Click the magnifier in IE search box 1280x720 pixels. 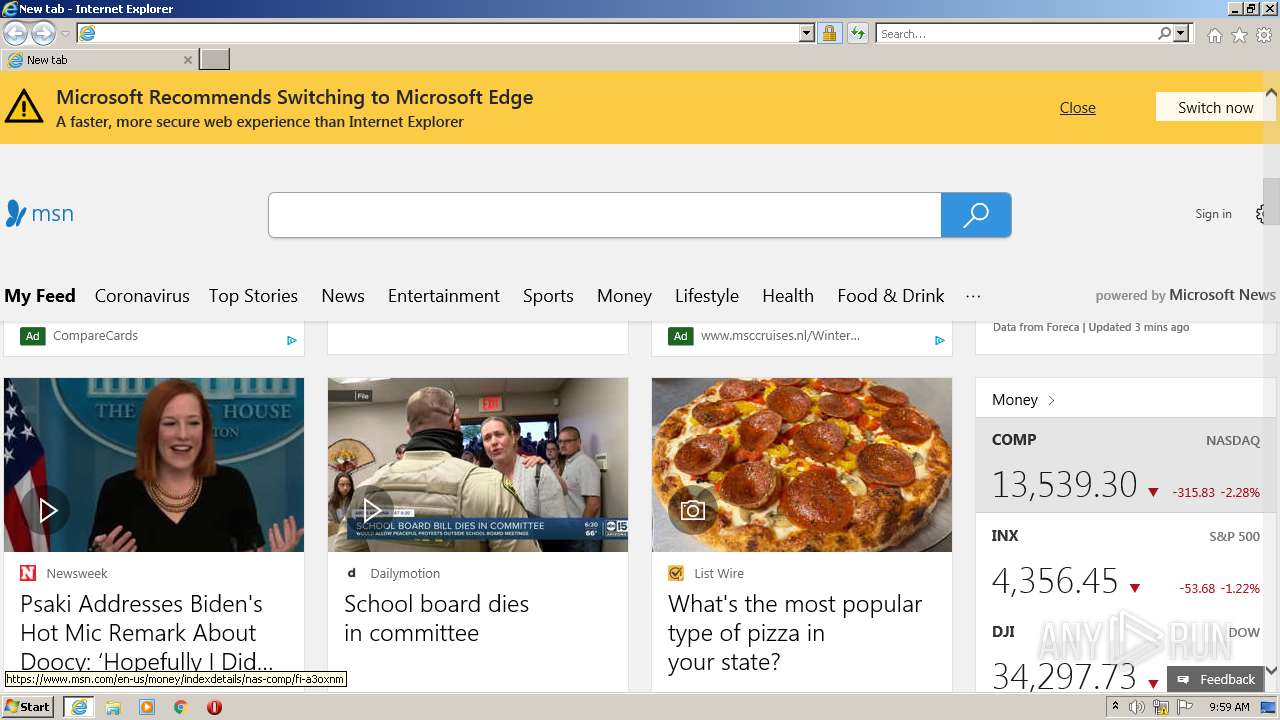pyautogui.click(x=1164, y=34)
